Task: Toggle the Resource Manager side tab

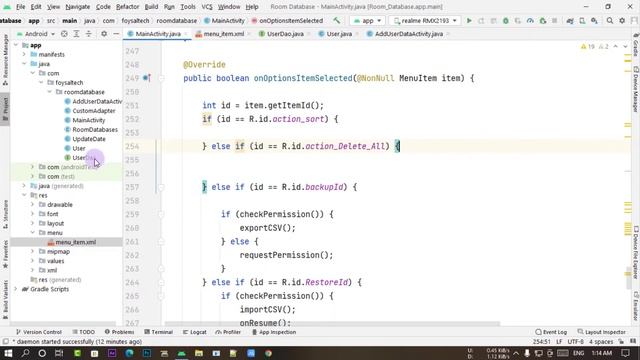Action: pos(5,60)
